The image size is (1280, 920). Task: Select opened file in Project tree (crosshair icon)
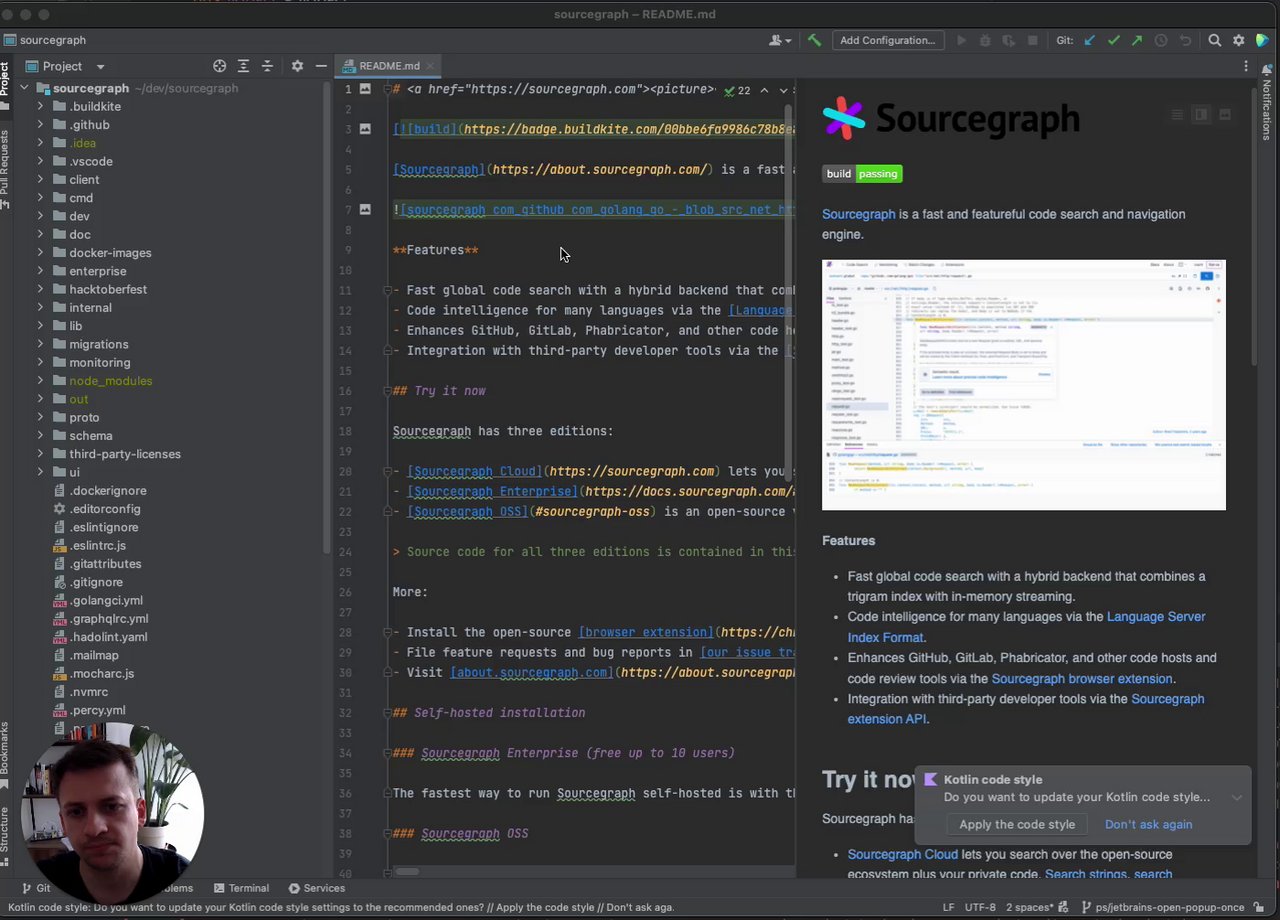pyautogui.click(x=219, y=66)
